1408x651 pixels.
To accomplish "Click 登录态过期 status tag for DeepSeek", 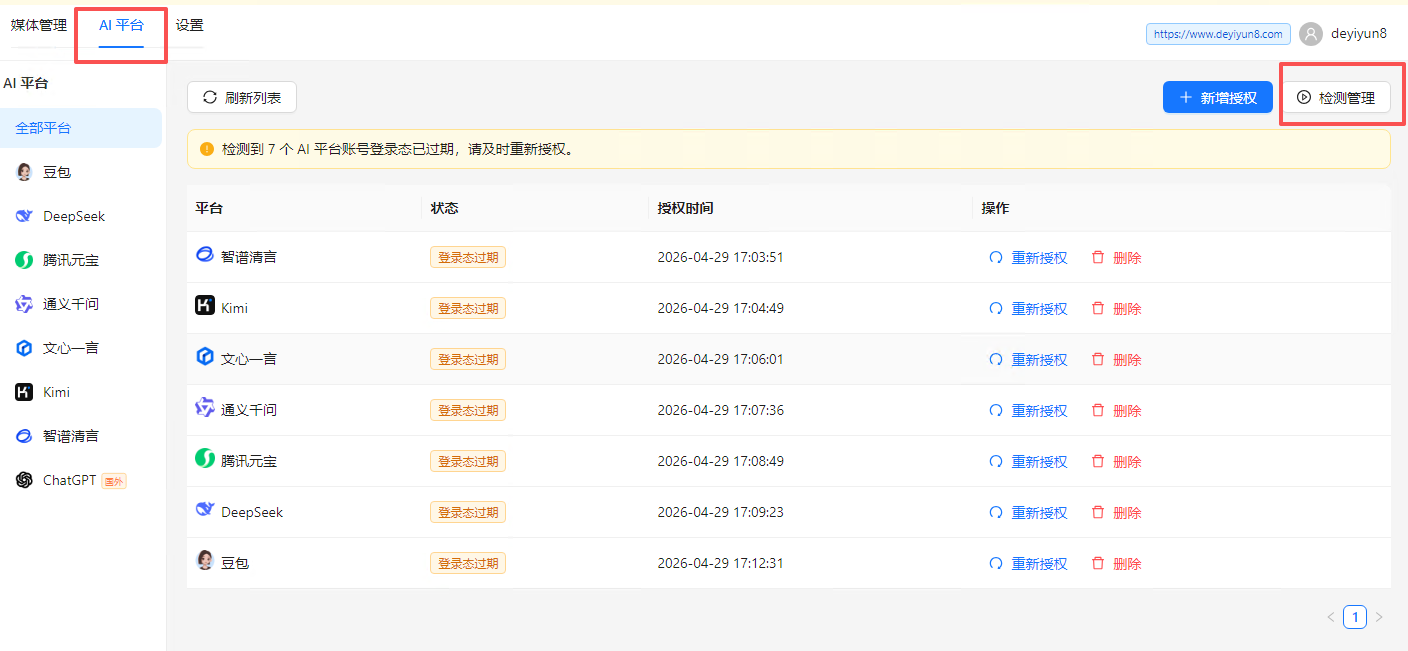I will [x=468, y=512].
